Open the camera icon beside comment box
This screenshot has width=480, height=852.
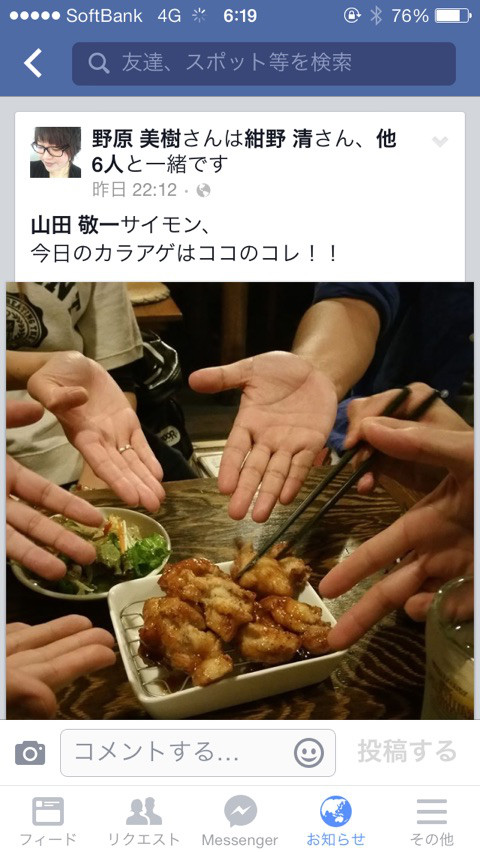pos(30,753)
